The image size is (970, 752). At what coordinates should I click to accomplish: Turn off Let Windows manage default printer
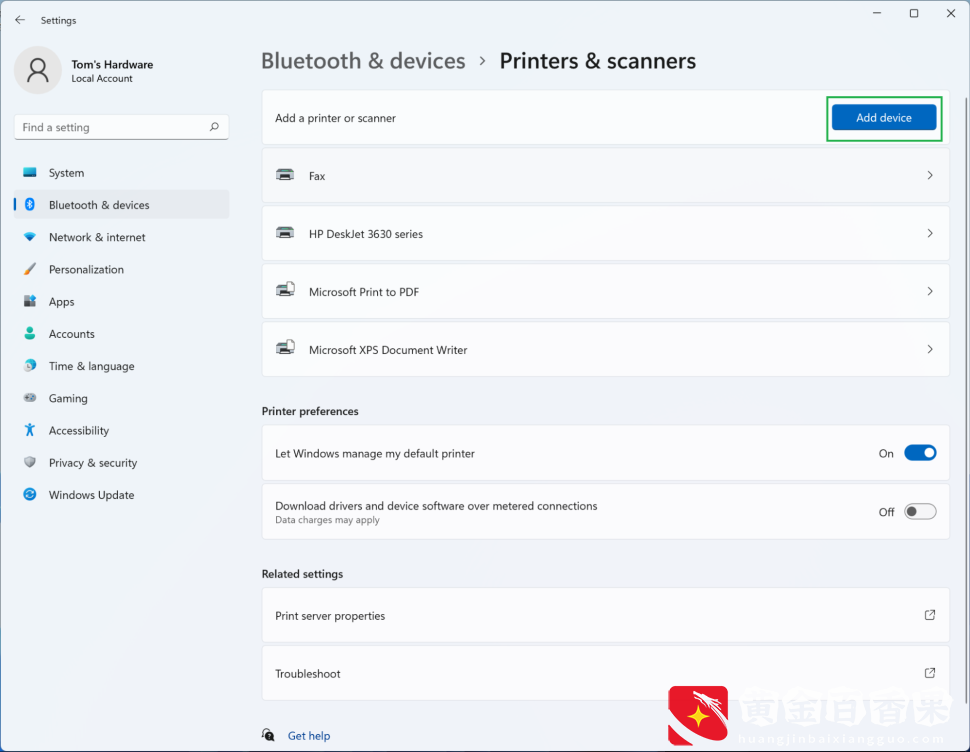coord(920,453)
